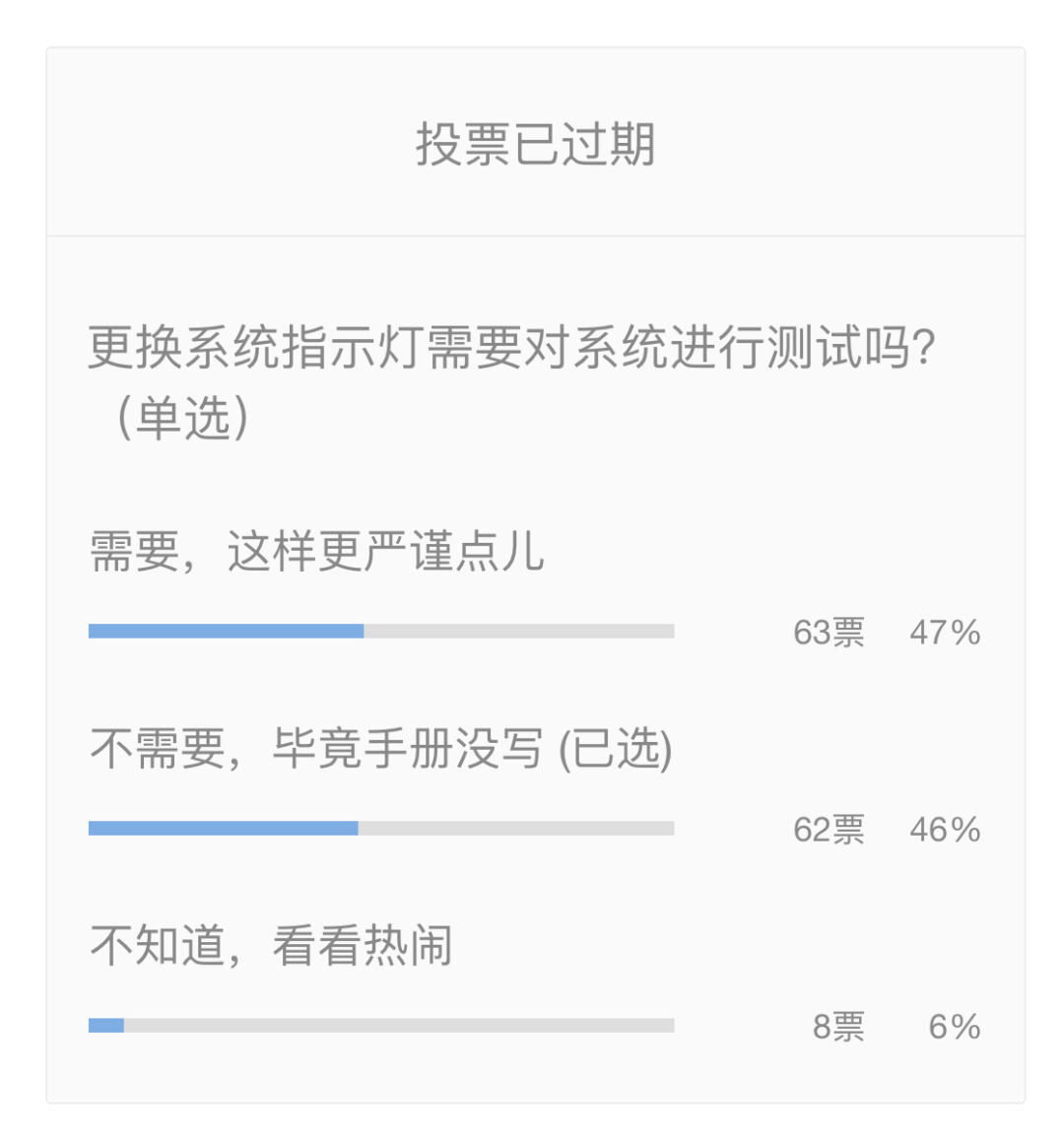1064x1144 pixels.
Task: Click the 63票 vote count
Action: tap(829, 633)
